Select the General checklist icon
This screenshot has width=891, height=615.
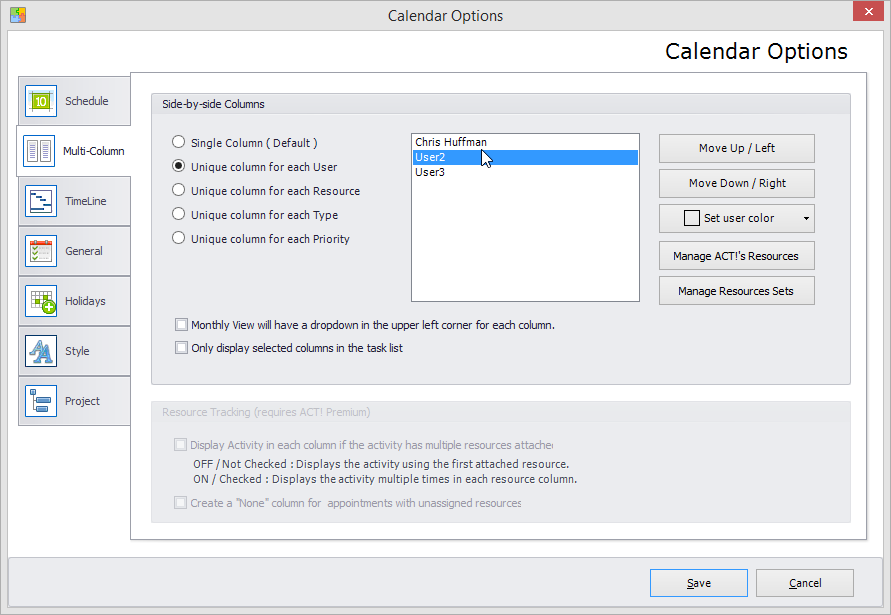pos(41,251)
